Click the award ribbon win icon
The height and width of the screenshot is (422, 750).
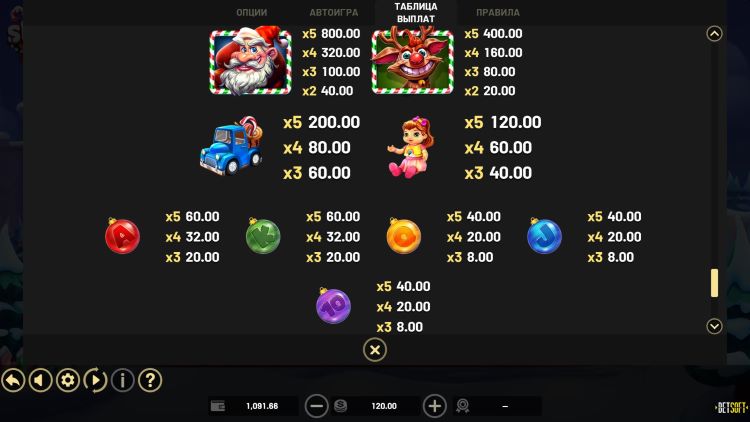coord(463,406)
